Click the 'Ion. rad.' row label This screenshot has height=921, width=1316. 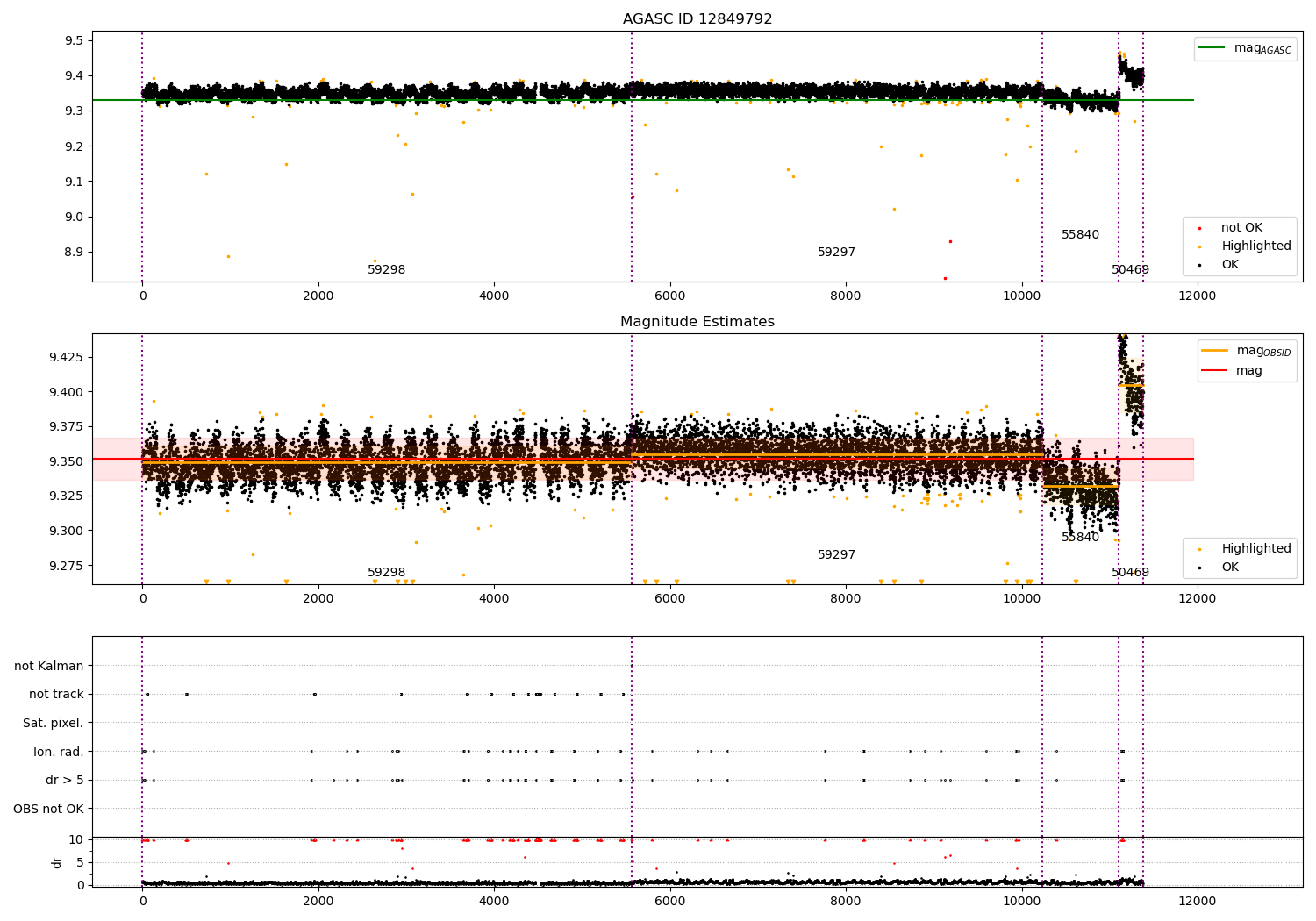coord(59,752)
